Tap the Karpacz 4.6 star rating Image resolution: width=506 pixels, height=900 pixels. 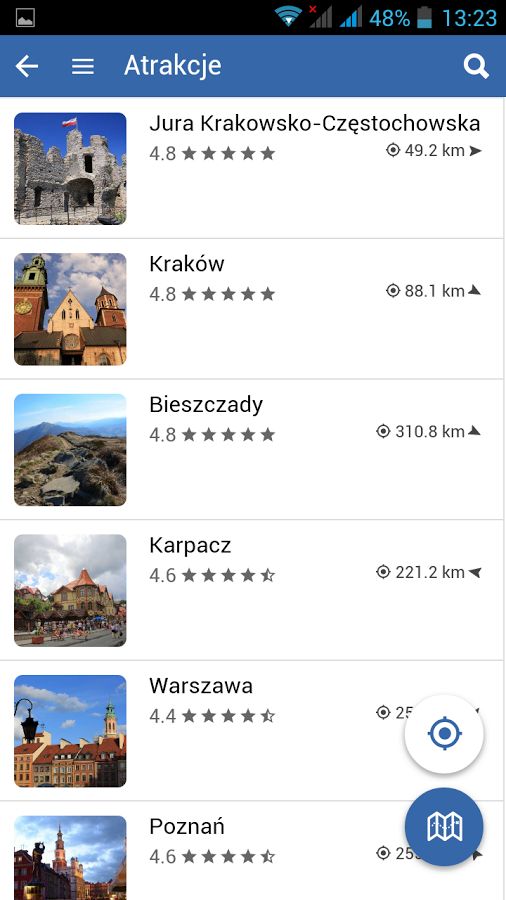212,575
